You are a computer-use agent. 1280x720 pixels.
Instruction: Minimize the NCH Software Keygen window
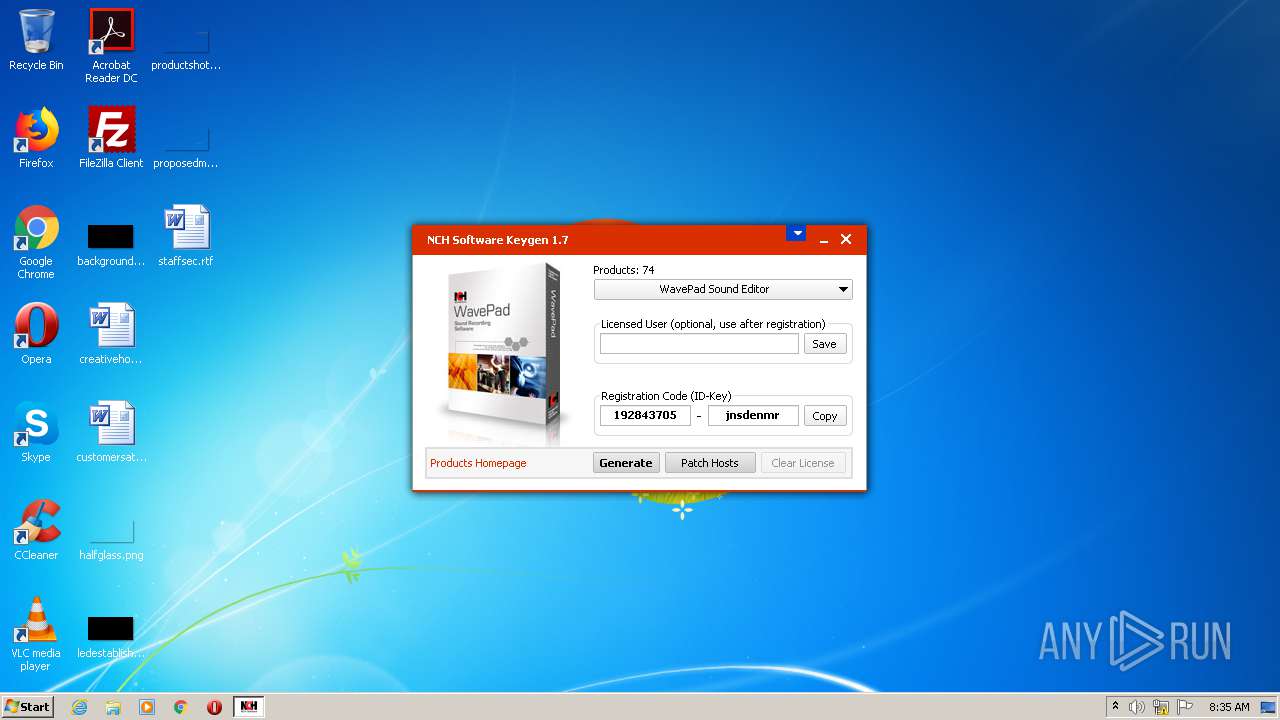tap(824, 240)
